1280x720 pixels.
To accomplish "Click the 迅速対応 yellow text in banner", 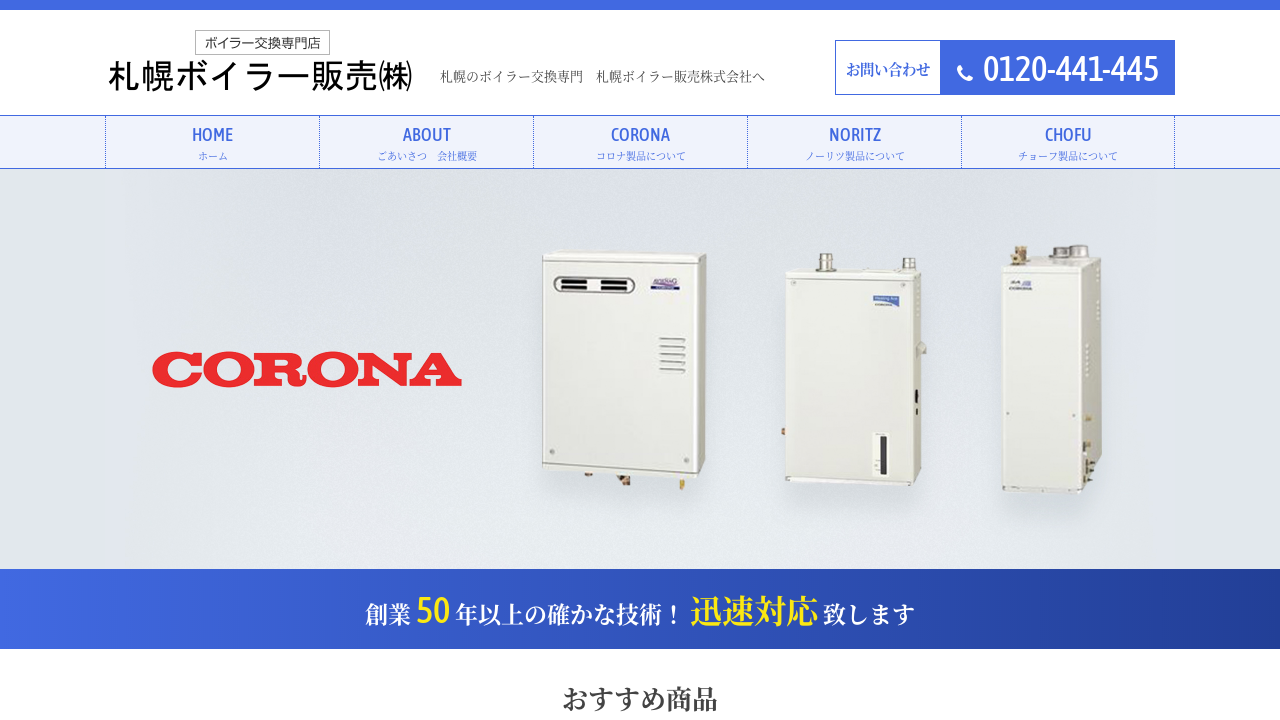I will tap(754, 611).
